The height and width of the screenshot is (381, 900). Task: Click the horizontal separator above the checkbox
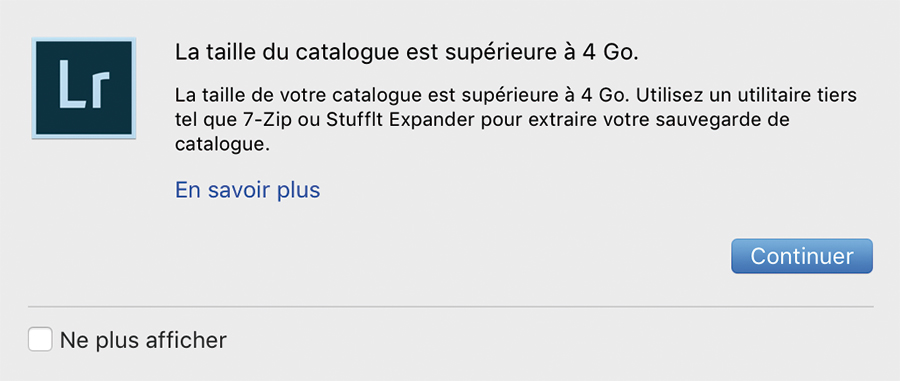click(451, 307)
